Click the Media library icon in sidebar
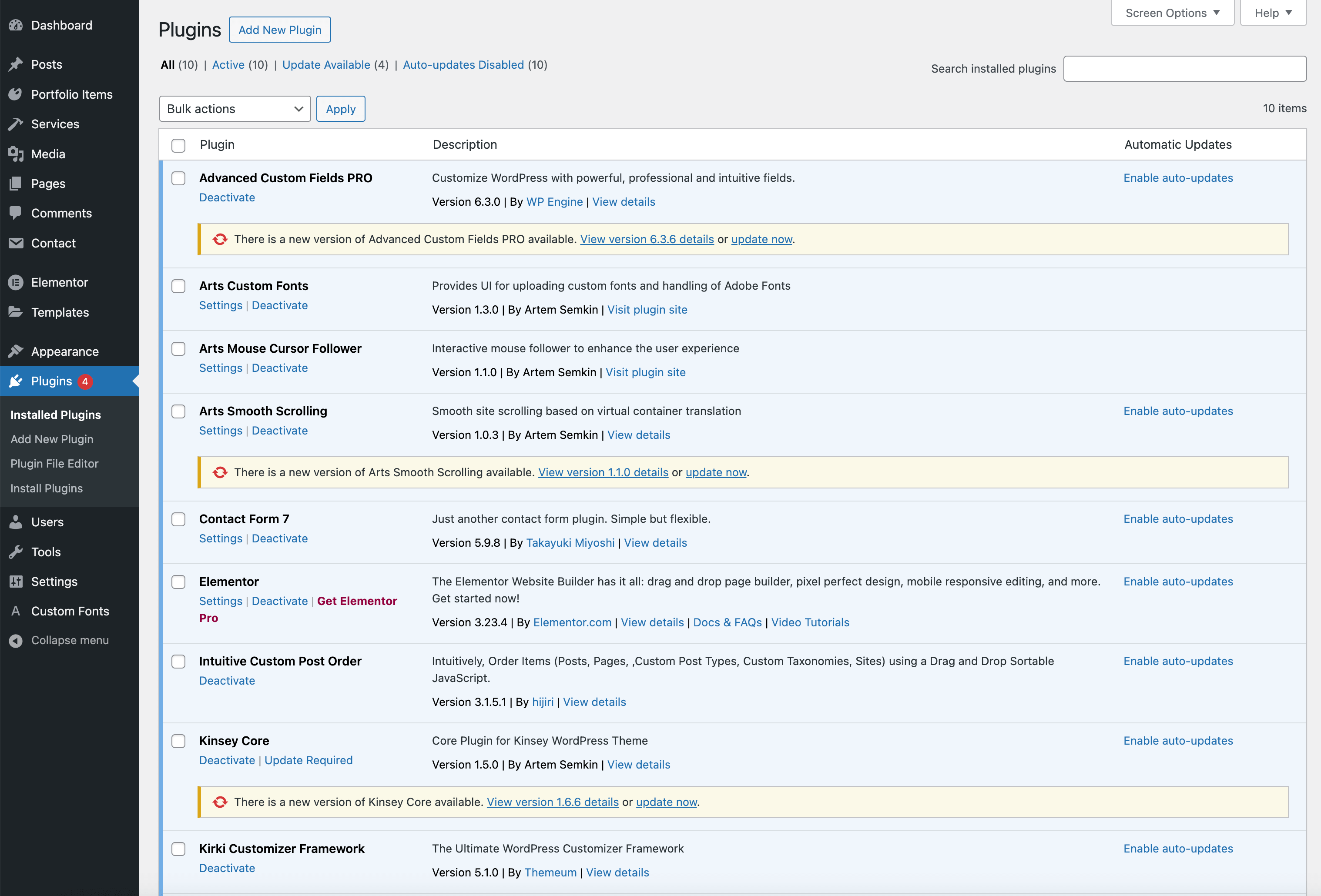The width and height of the screenshot is (1321, 896). click(16, 154)
